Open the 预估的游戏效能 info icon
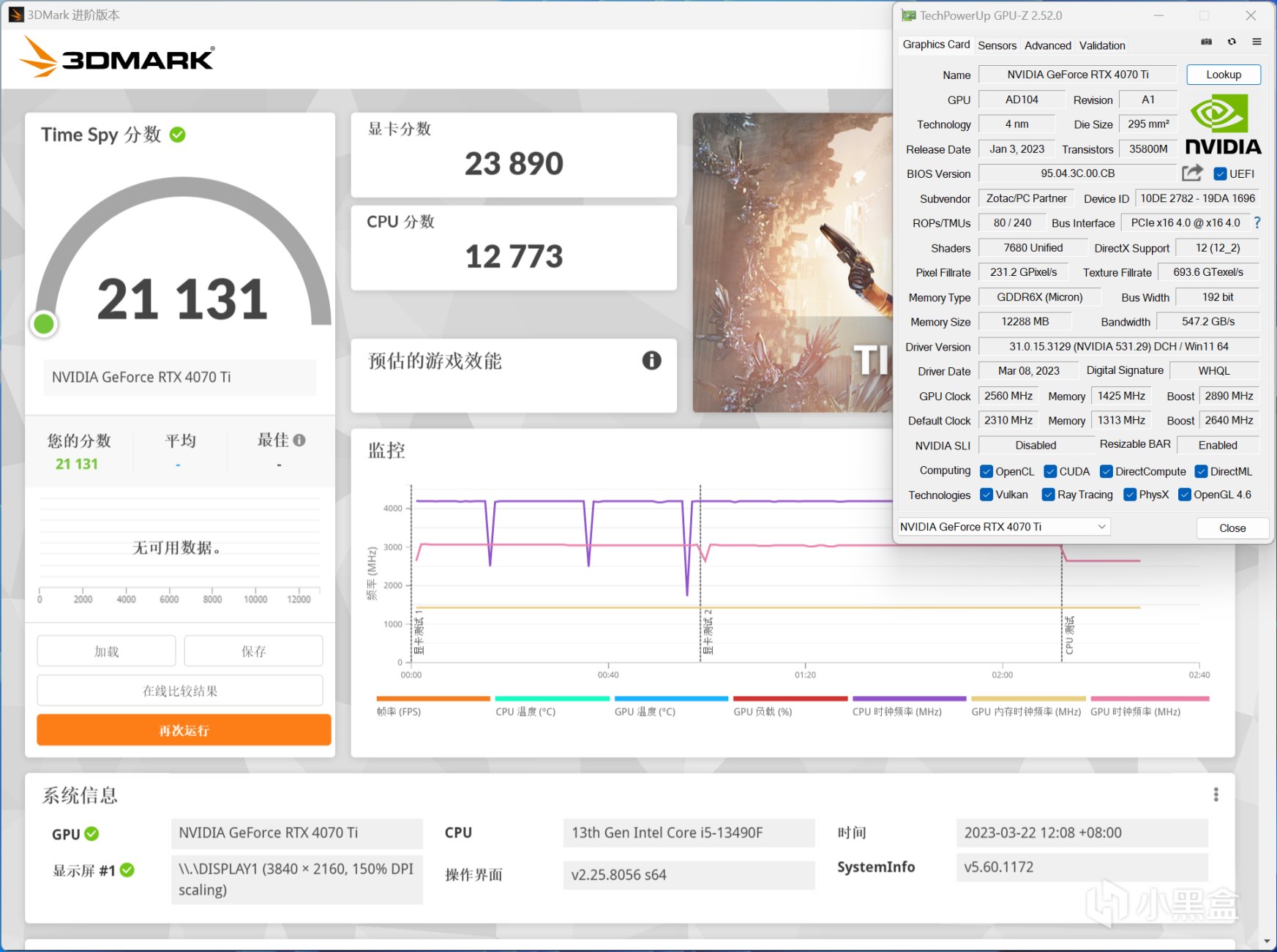Screen dimensions: 1277x952 651,360
